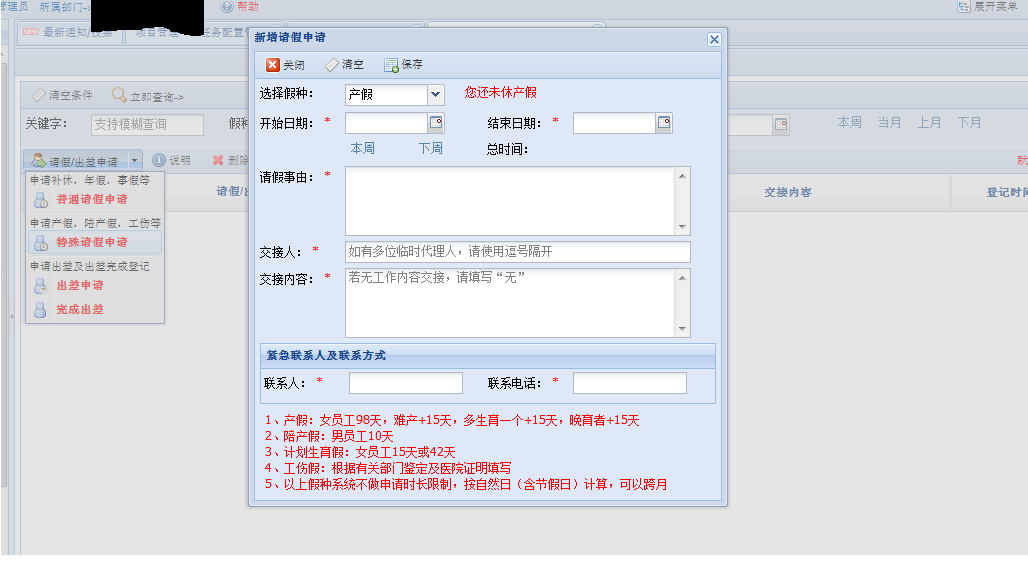
Task: Click the 下周 link under start date
Action: [x=431, y=149]
